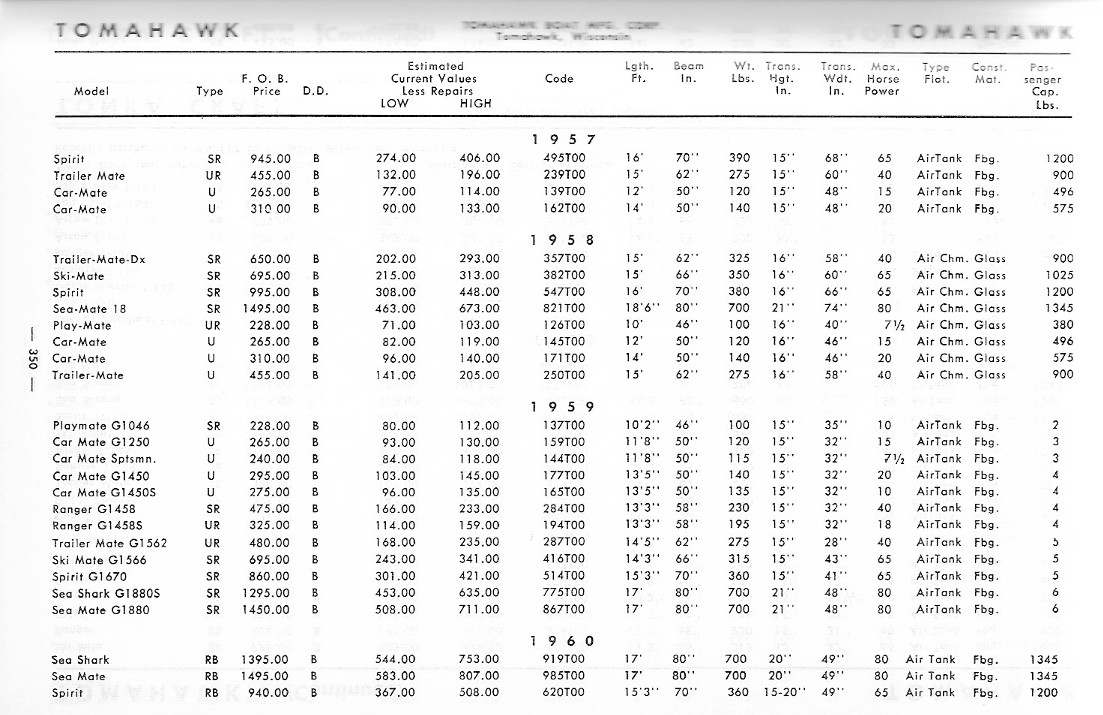This screenshot has width=1103, height=715.
Task: Select code 620T00
Action: 564,692
